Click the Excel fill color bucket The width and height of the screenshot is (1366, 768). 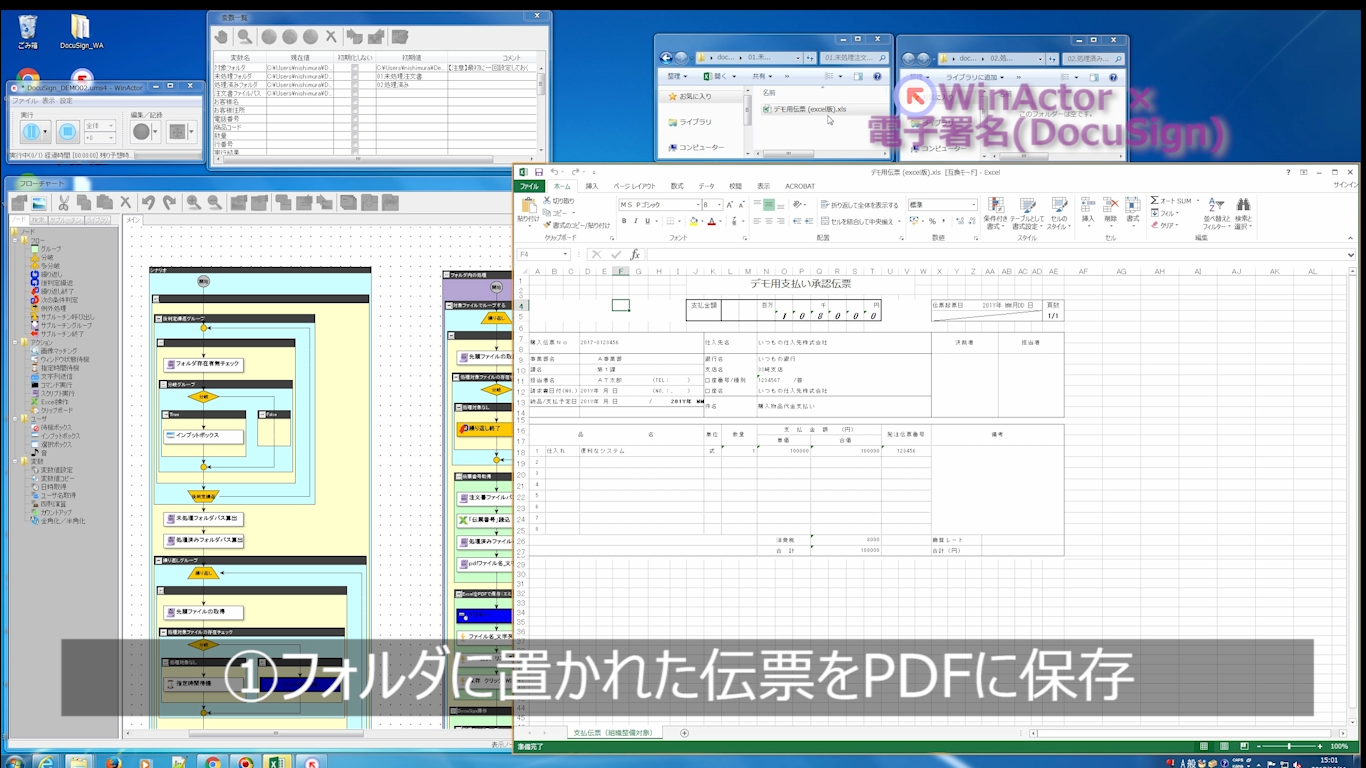pyautogui.click(x=694, y=221)
